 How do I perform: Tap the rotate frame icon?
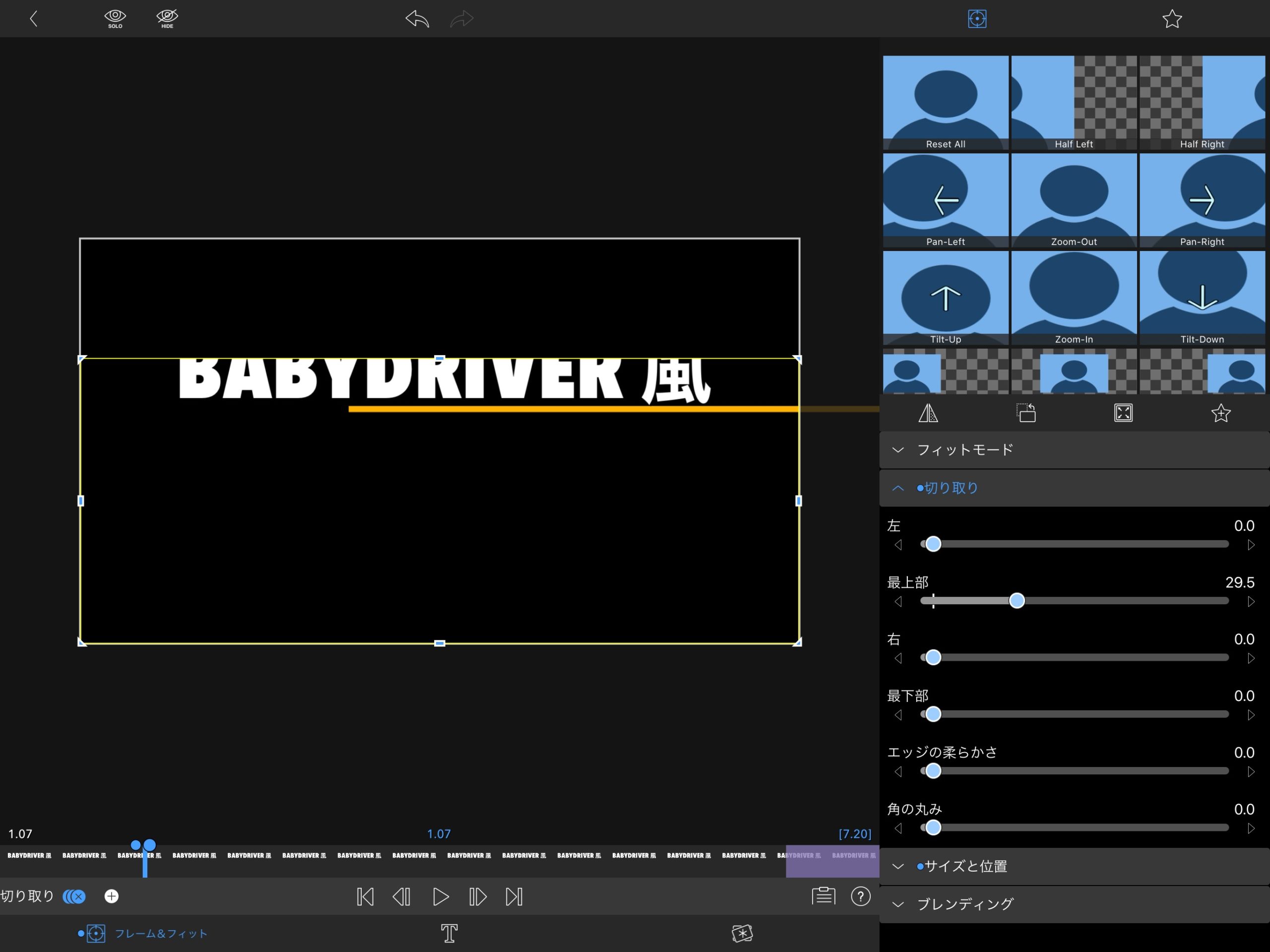(x=1026, y=413)
